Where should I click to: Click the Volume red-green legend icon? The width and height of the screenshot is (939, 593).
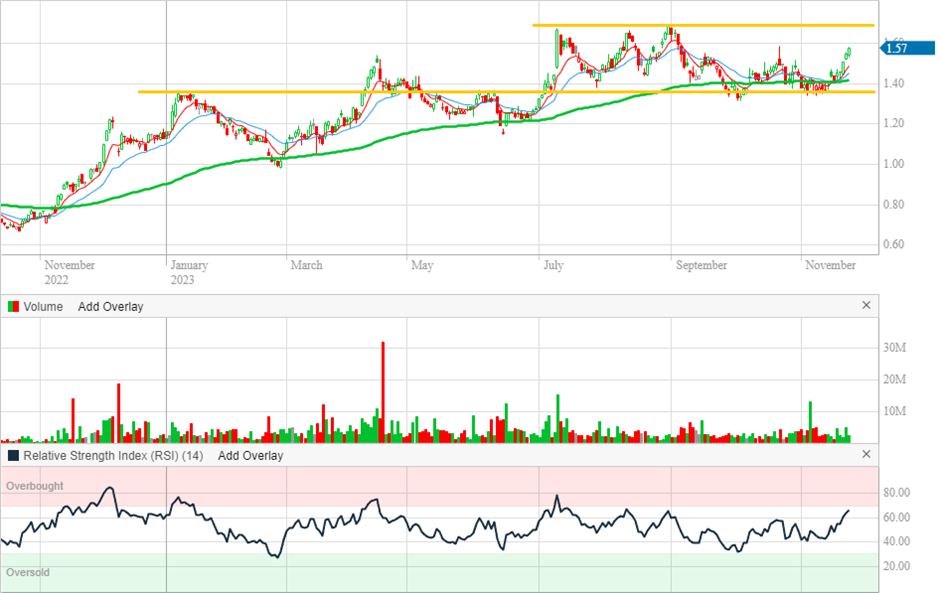pyautogui.click(x=13, y=307)
